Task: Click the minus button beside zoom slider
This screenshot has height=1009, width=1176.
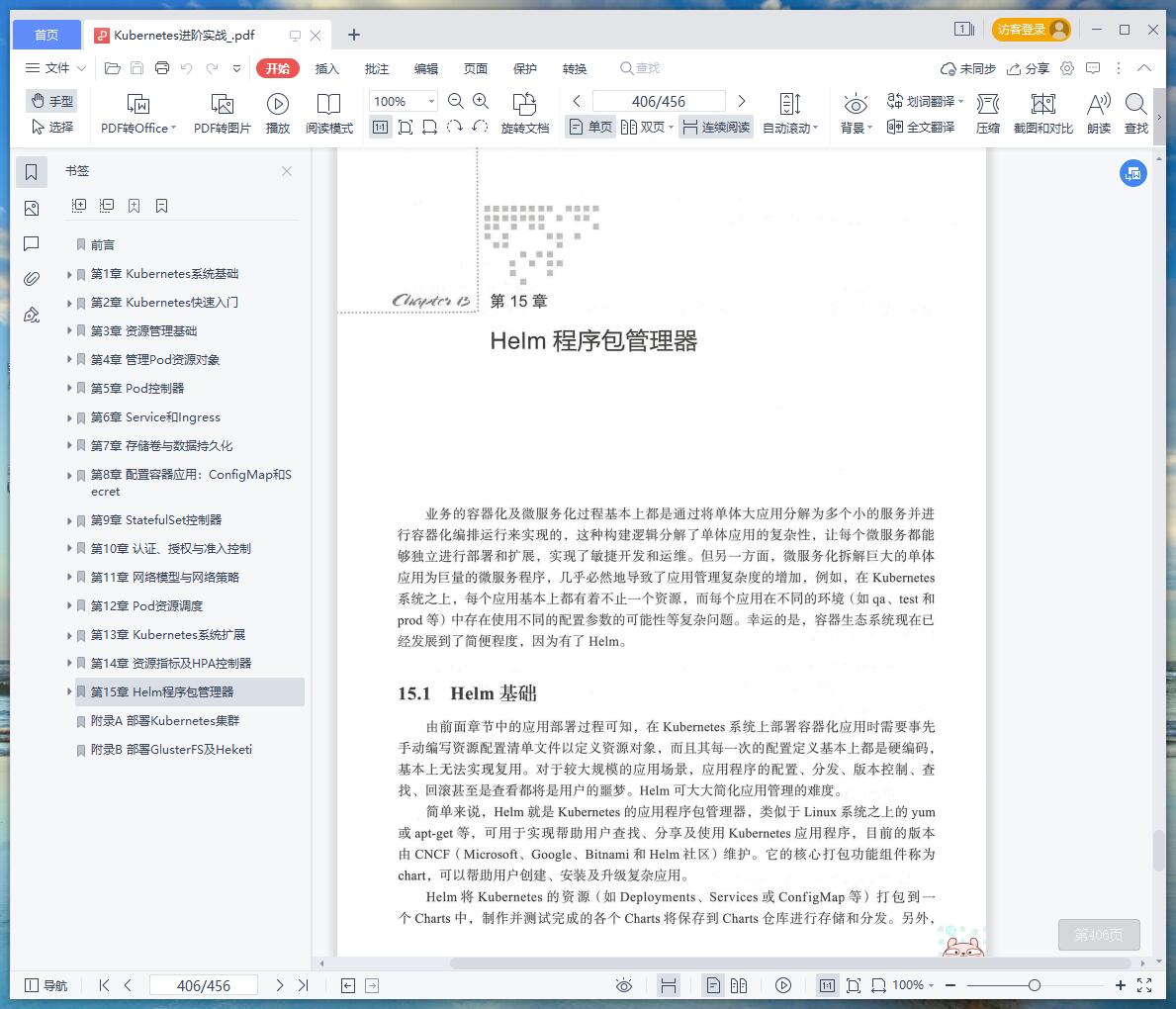Action: [x=950, y=985]
